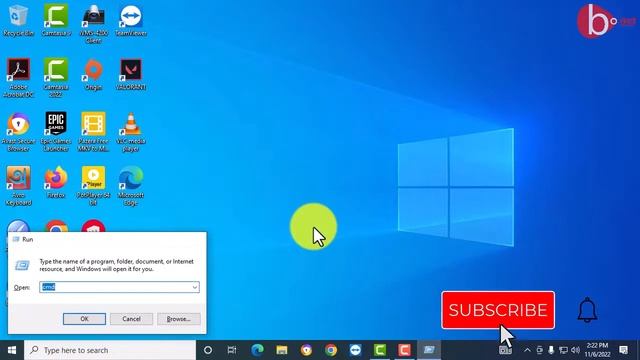Switch to TeamViewer on the taskbar
640x360 pixels.
[355, 350]
